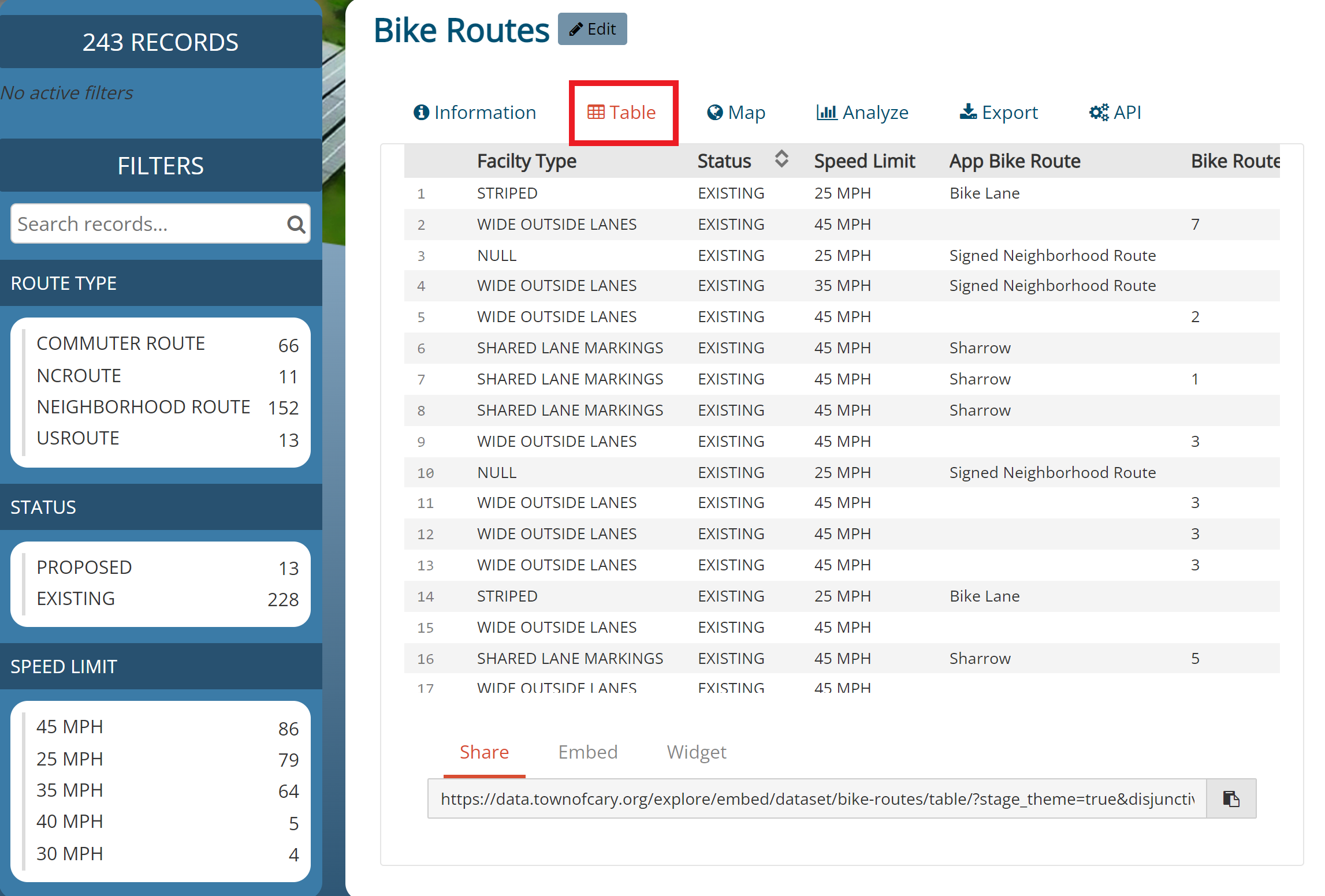Image resolution: width=1325 pixels, height=896 pixels.
Task: Filter by 45 MPH speed limit
Action: tap(70, 727)
